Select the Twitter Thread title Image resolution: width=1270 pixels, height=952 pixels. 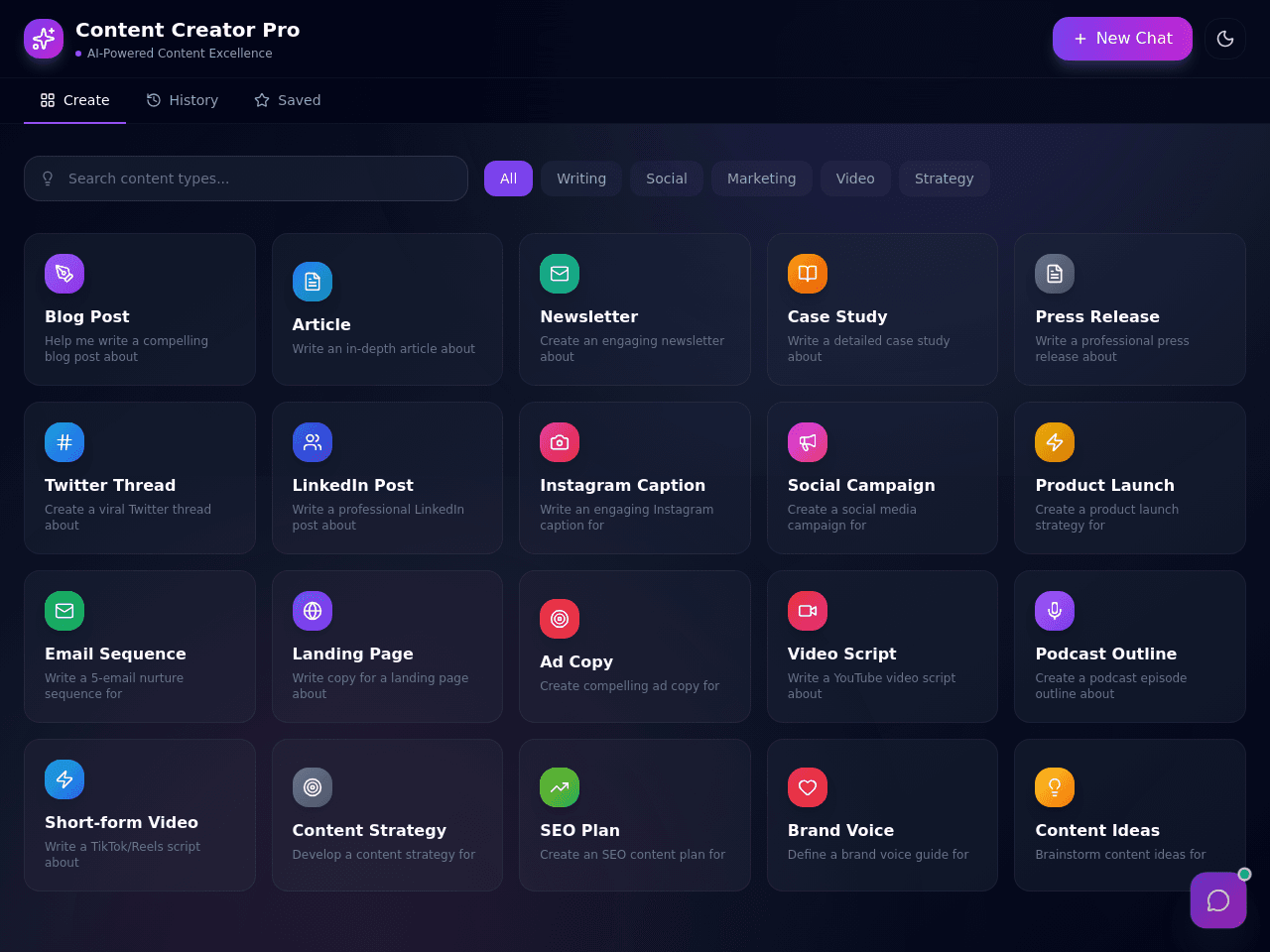coord(110,485)
